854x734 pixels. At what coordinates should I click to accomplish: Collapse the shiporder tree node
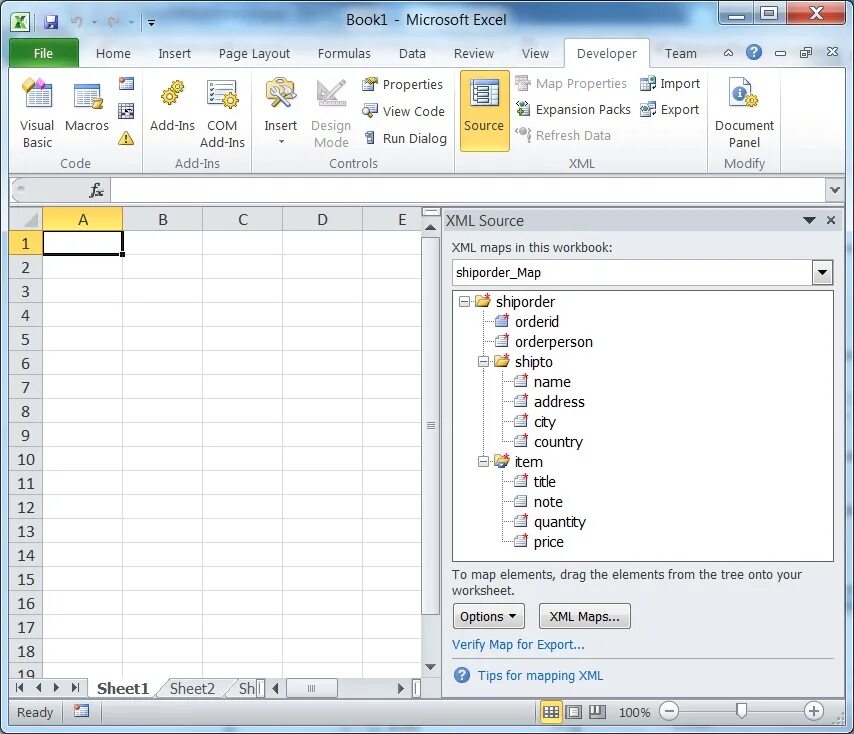click(x=464, y=301)
